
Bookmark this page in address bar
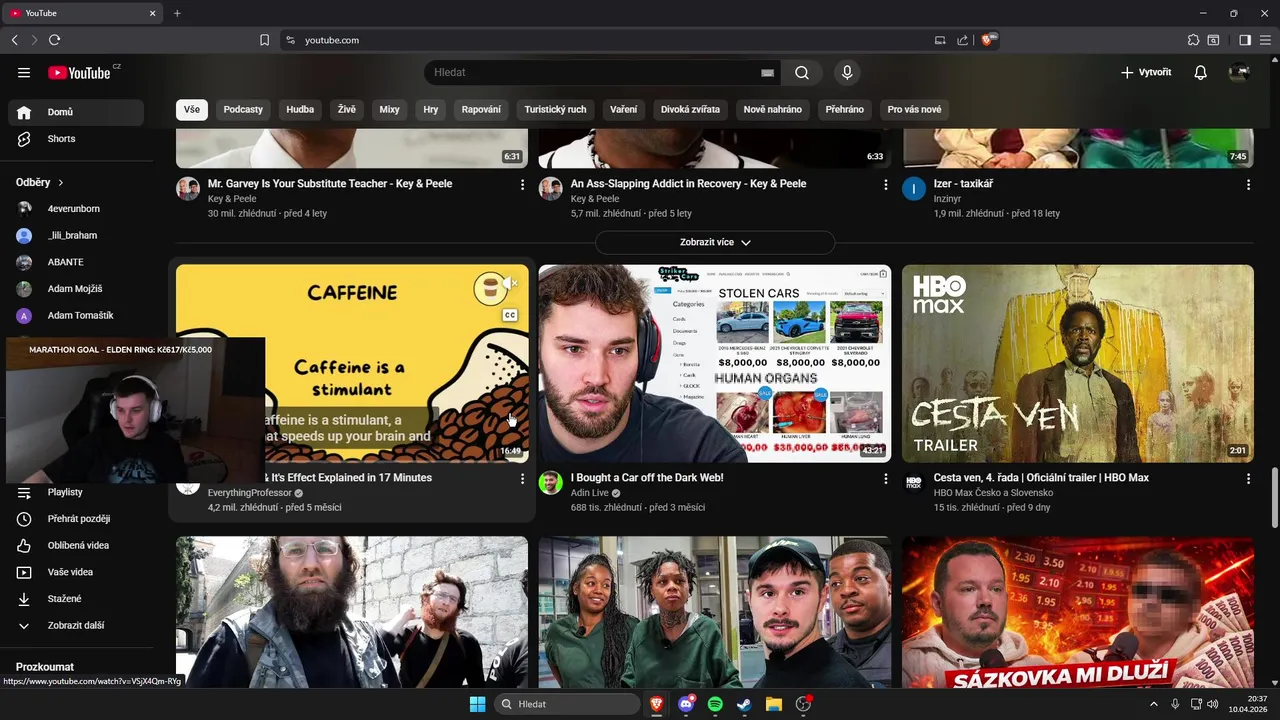point(264,40)
